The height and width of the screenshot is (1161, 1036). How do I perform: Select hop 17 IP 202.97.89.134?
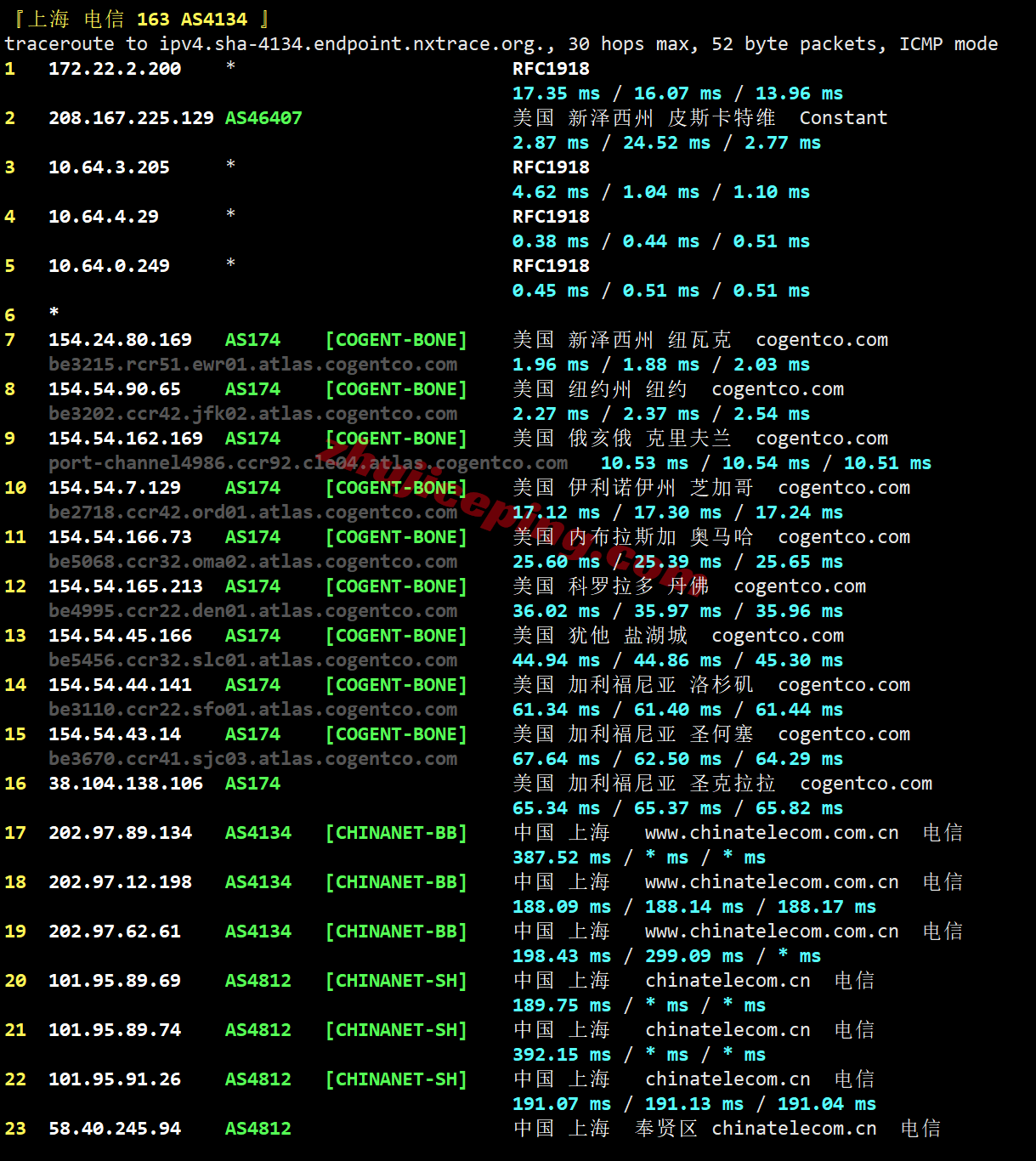tap(120, 833)
